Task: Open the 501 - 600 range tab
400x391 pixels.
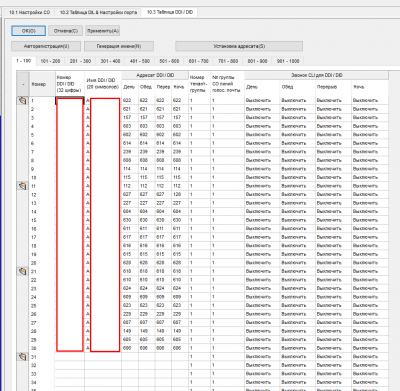Action: point(169,61)
